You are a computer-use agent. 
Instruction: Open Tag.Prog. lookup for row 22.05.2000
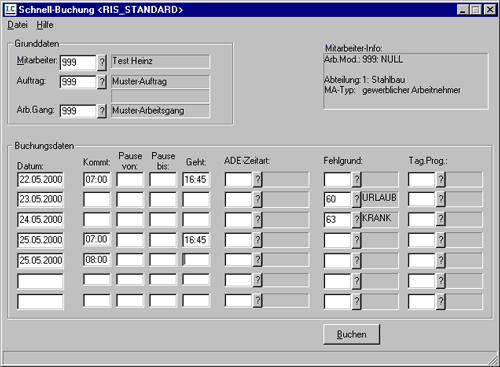[x=441, y=180]
